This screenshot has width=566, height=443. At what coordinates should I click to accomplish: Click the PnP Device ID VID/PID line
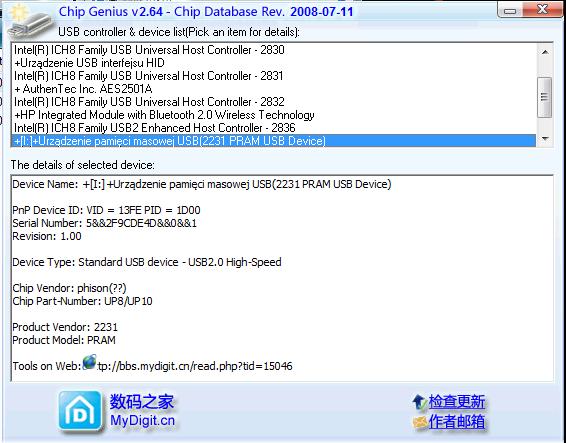click(106, 210)
